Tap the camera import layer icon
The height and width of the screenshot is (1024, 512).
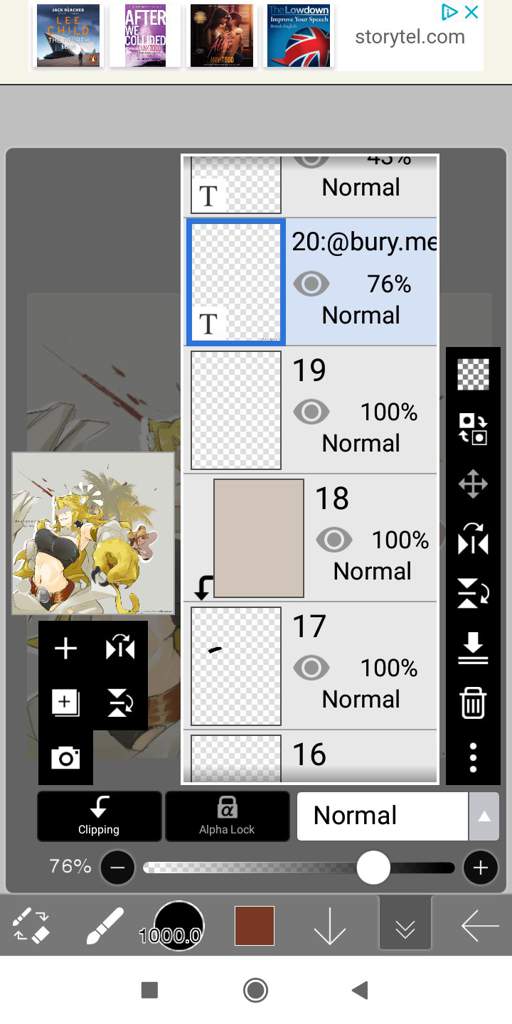tap(65, 758)
